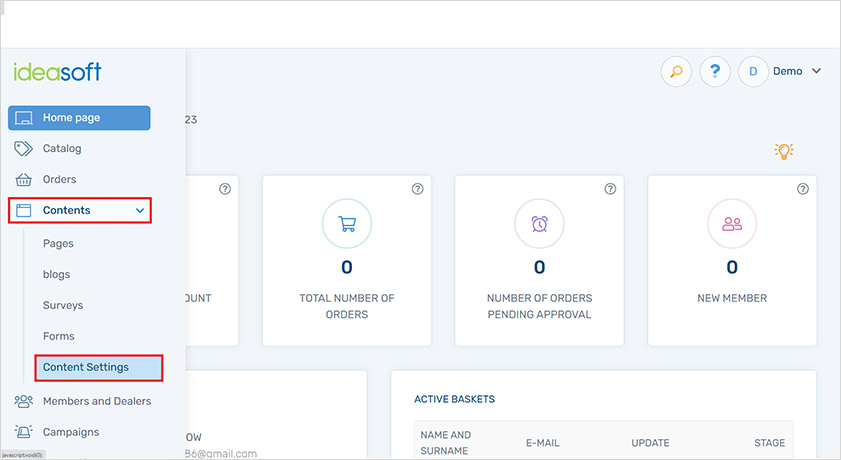This screenshot has height=460, width=841.
Task: Open the Demo account name
Action: click(787, 71)
